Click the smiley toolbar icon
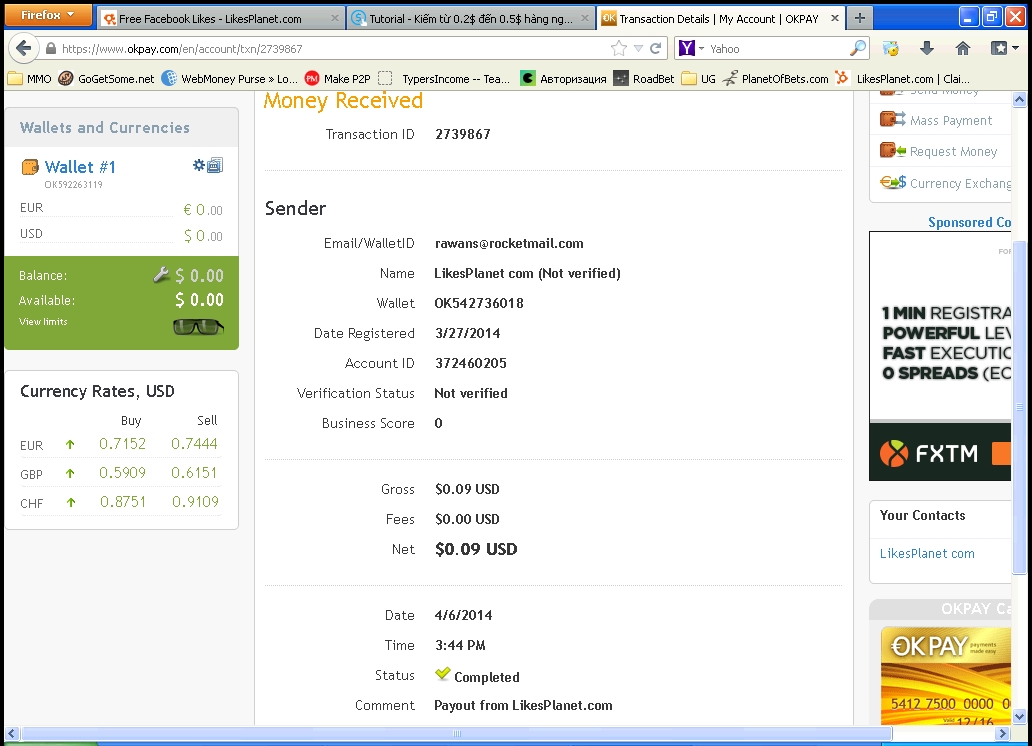Screen dimensions: 1032x746 click(890, 48)
